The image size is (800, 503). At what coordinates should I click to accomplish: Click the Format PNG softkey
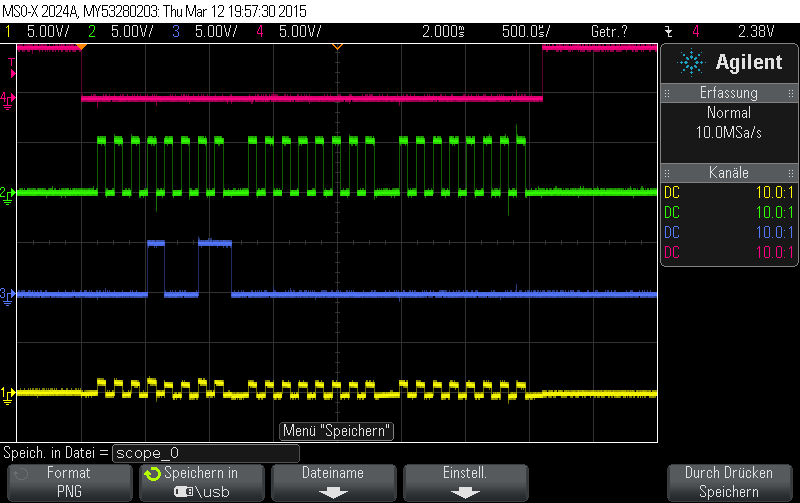69,482
